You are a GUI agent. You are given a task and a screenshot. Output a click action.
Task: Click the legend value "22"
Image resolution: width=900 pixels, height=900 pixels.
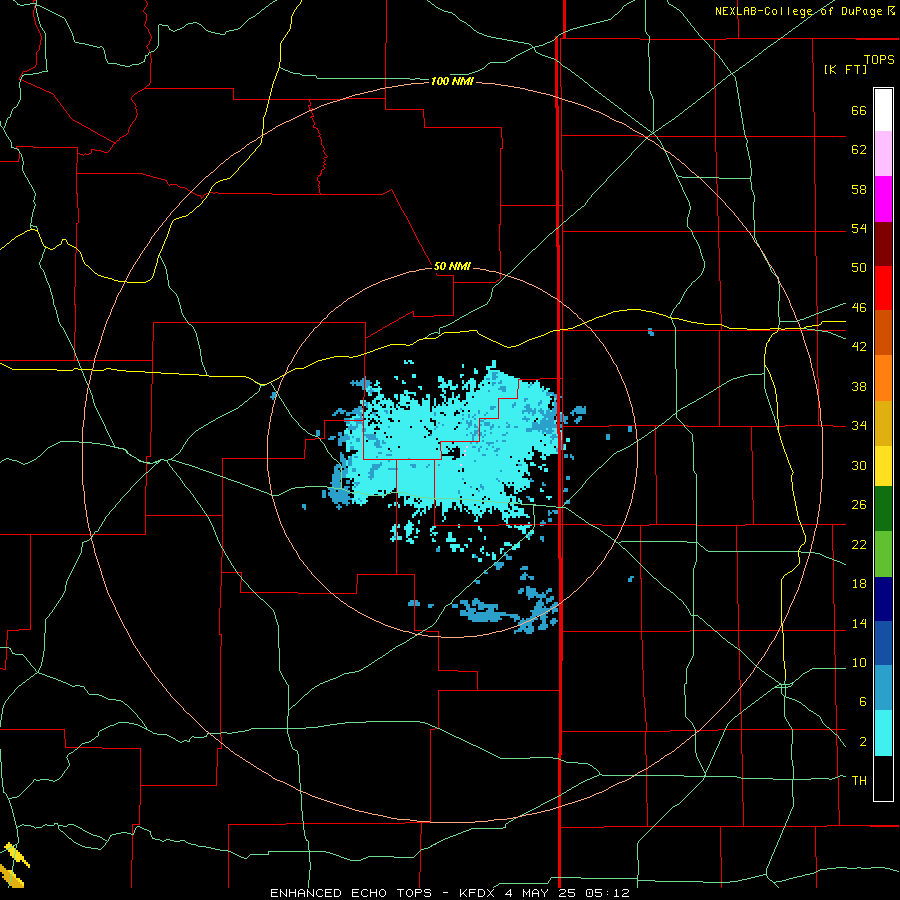pyautogui.click(x=859, y=544)
